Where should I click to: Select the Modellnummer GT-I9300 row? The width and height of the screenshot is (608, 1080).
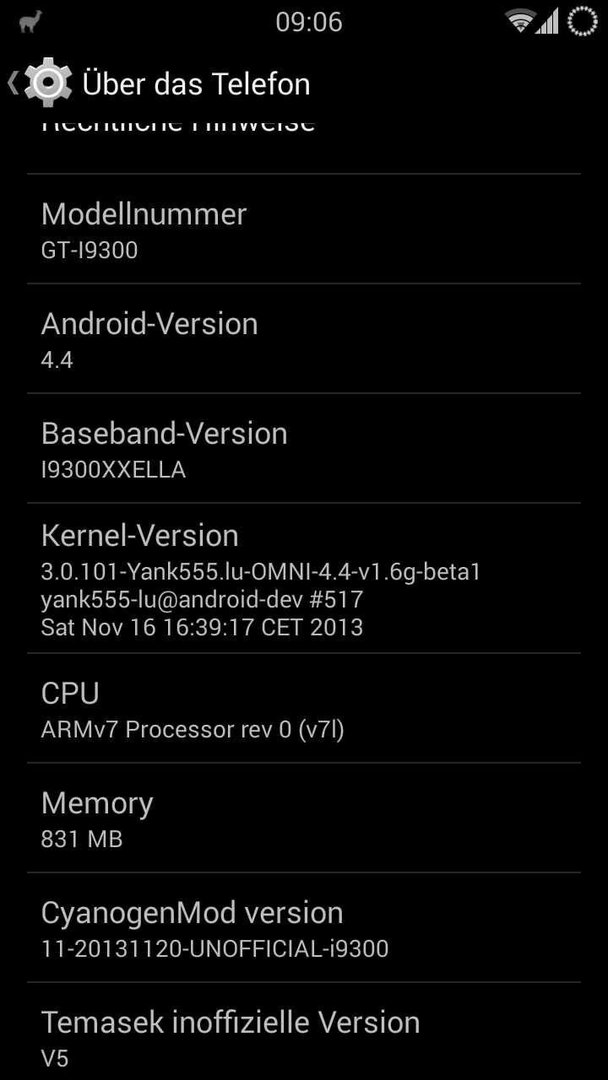pos(304,229)
